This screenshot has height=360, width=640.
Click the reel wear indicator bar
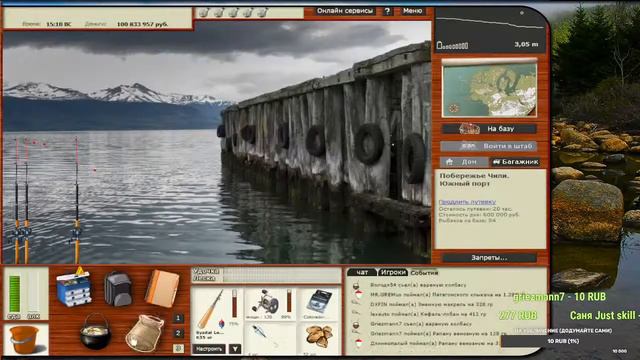[x=289, y=301]
